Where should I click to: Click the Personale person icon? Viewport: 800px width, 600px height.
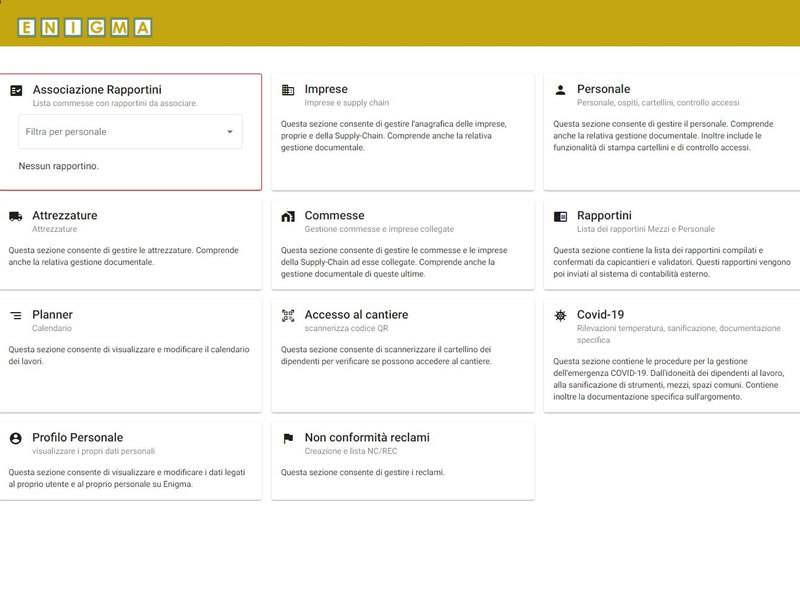coord(560,90)
